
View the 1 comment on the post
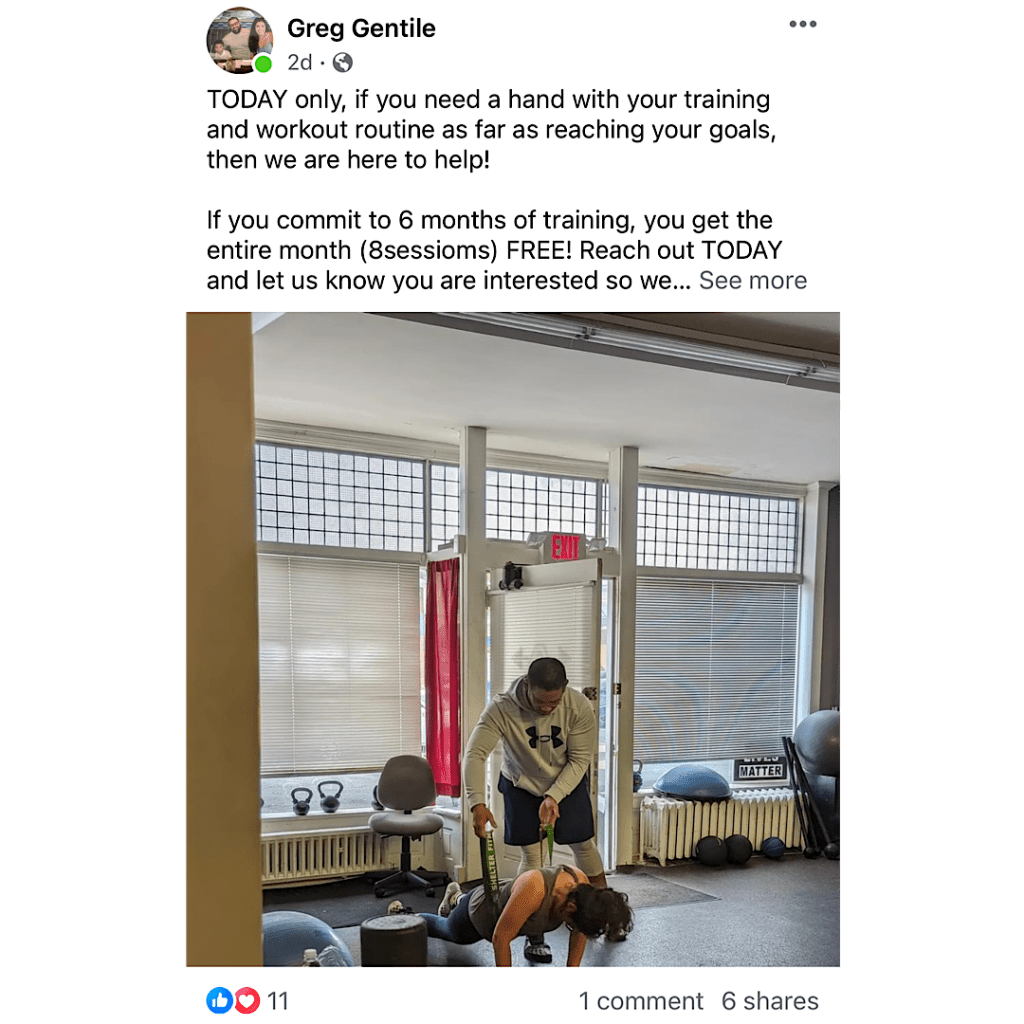[x=641, y=1001]
